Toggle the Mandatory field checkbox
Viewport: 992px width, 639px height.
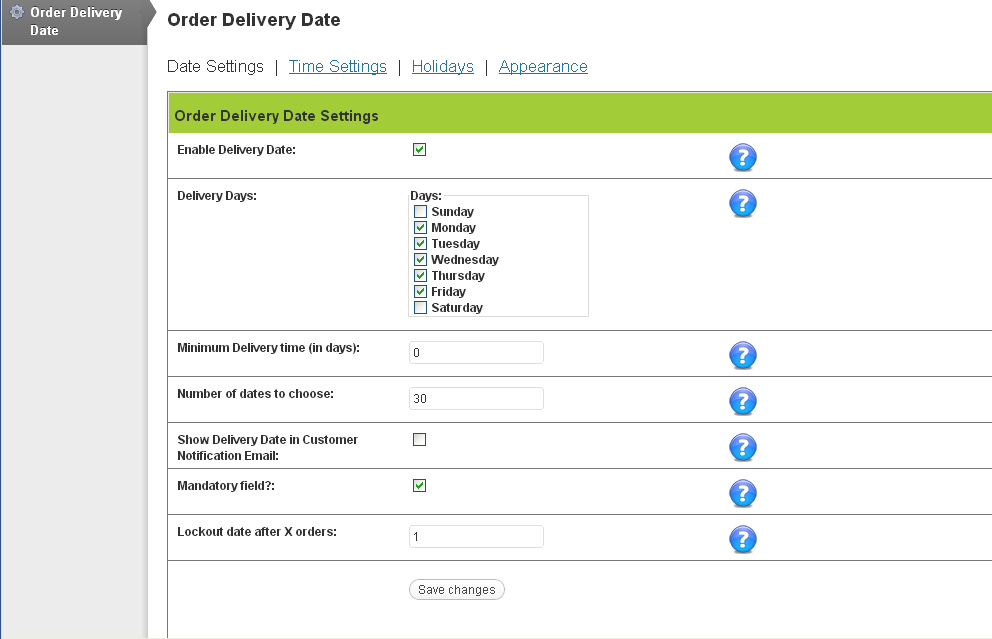[419, 485]
